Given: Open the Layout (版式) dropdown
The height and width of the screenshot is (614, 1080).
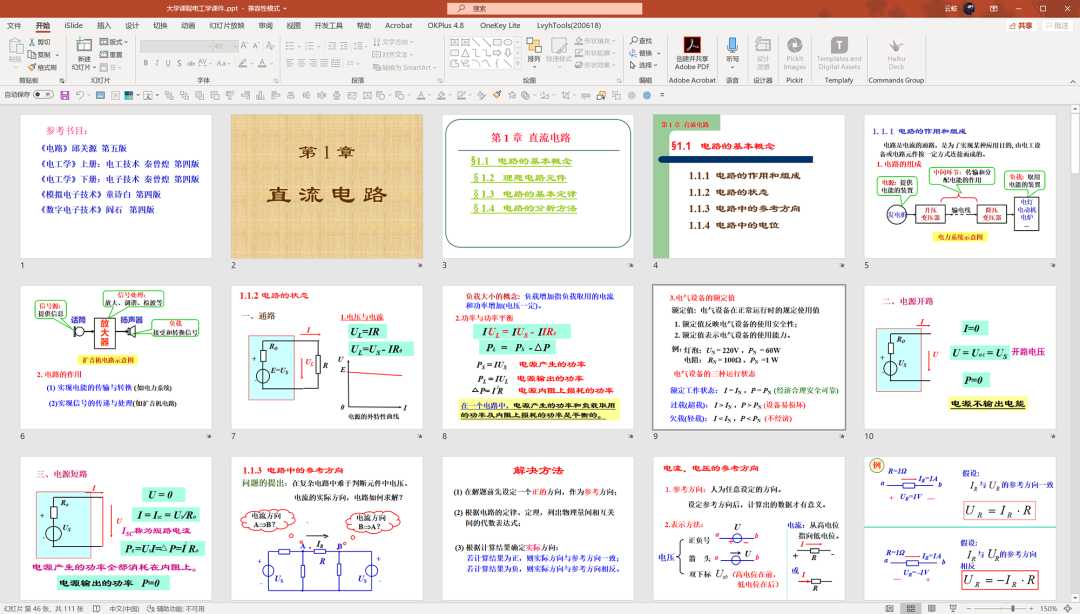Looking at the screenshot, I should [x=114, y=42].
